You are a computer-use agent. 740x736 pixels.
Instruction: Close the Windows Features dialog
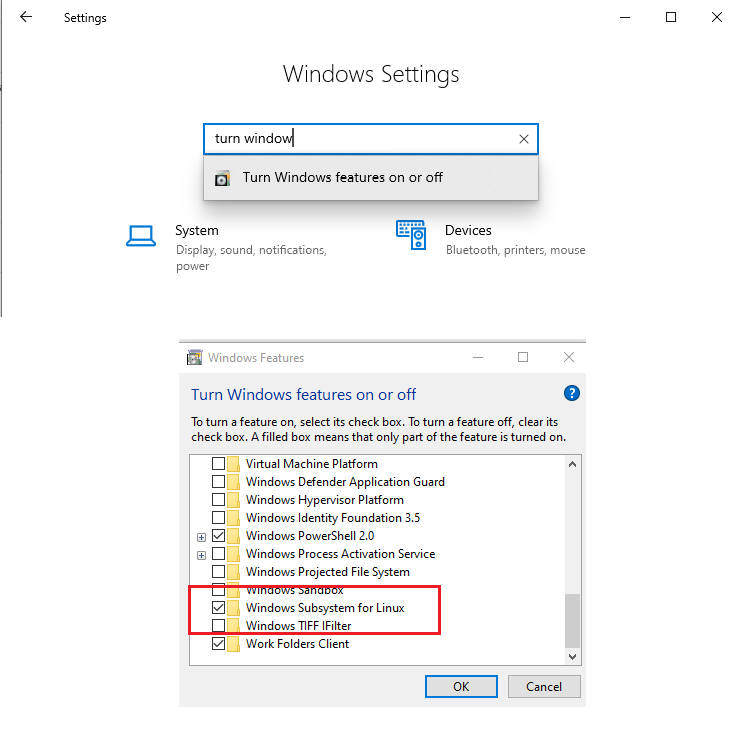[x=569, y=357]
